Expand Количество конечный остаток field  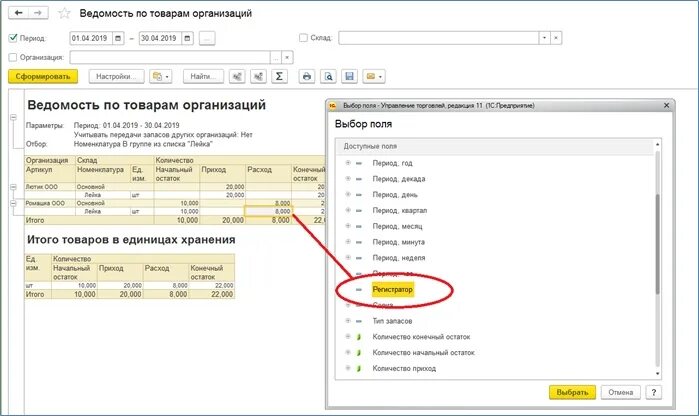(348, 337)
